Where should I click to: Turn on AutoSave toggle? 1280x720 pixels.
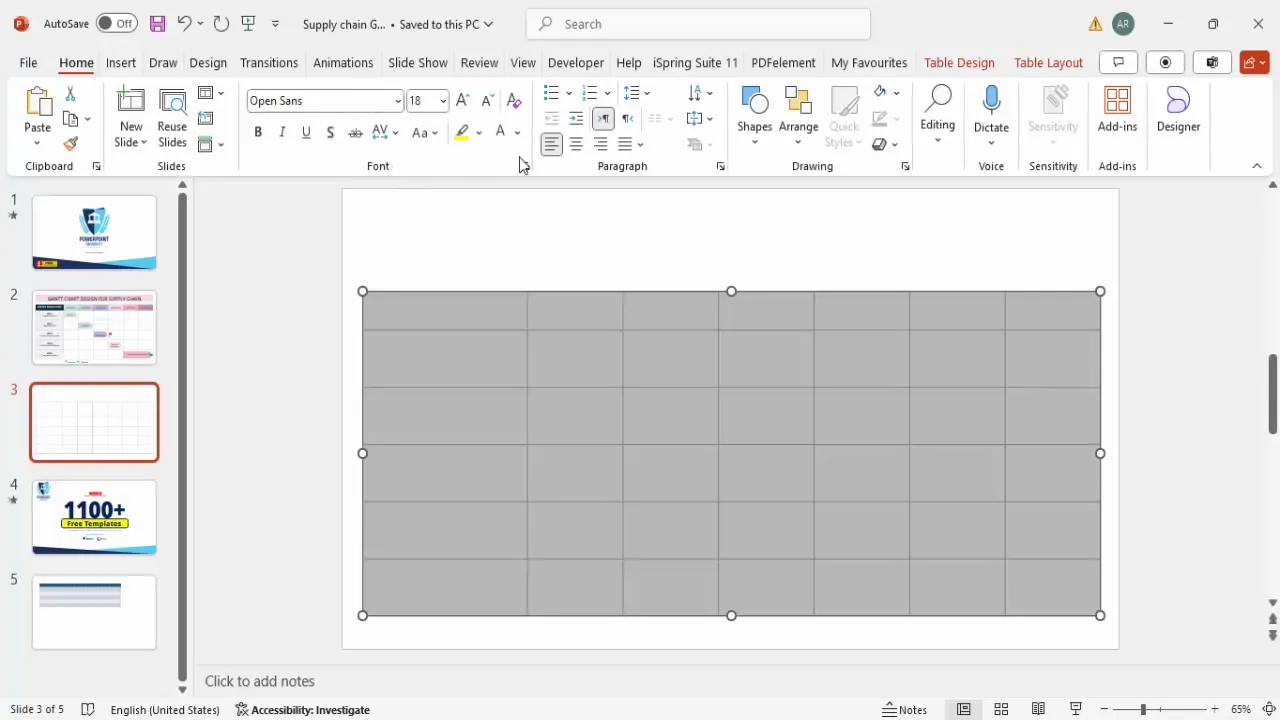[117, 24]
